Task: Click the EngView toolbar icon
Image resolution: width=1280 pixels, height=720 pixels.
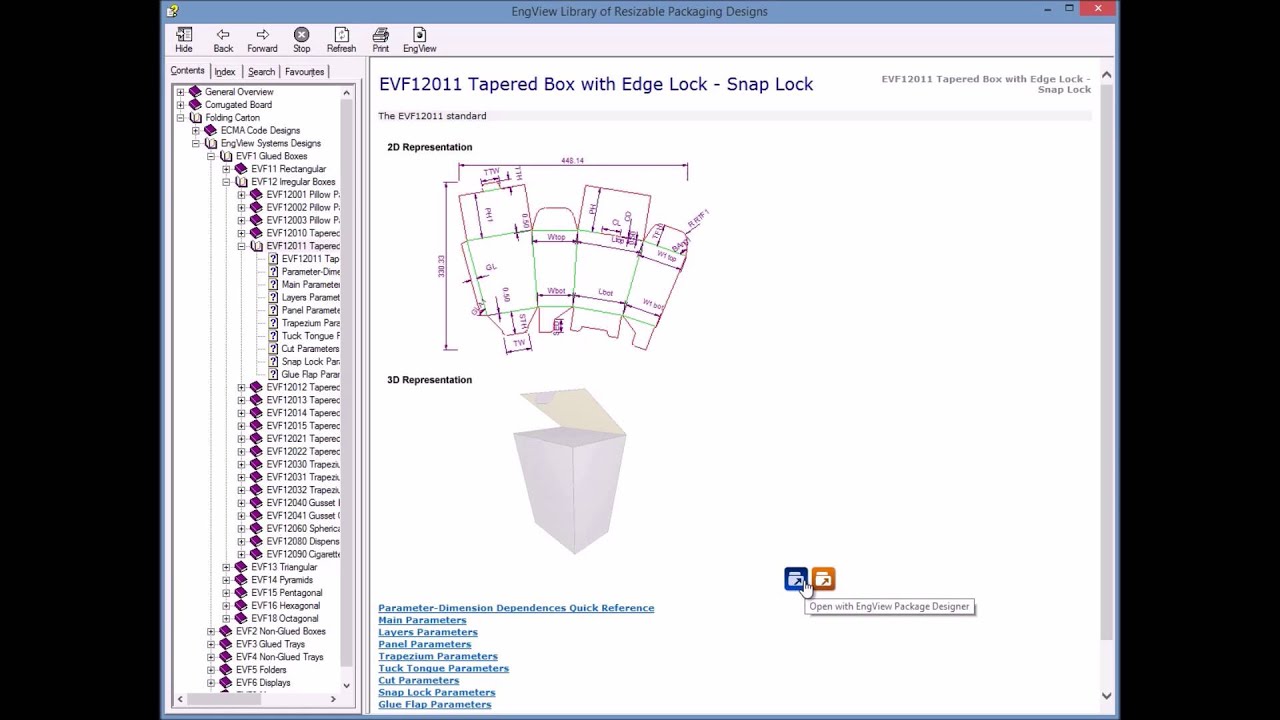Action: pos(419,35)
